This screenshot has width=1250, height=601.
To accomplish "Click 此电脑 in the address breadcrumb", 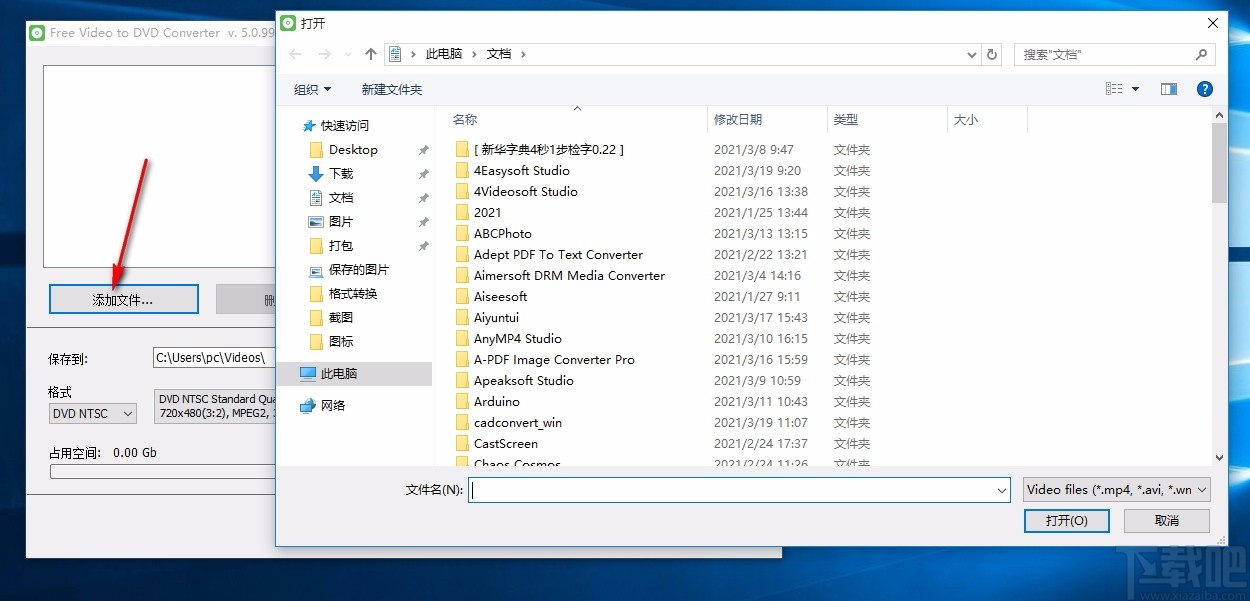I will (x=443, y=53).
